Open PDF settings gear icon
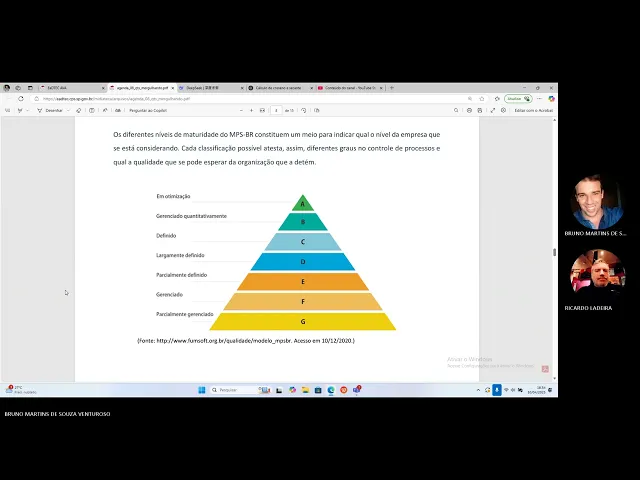The image size is (640, 480). [x=503, y=111]
